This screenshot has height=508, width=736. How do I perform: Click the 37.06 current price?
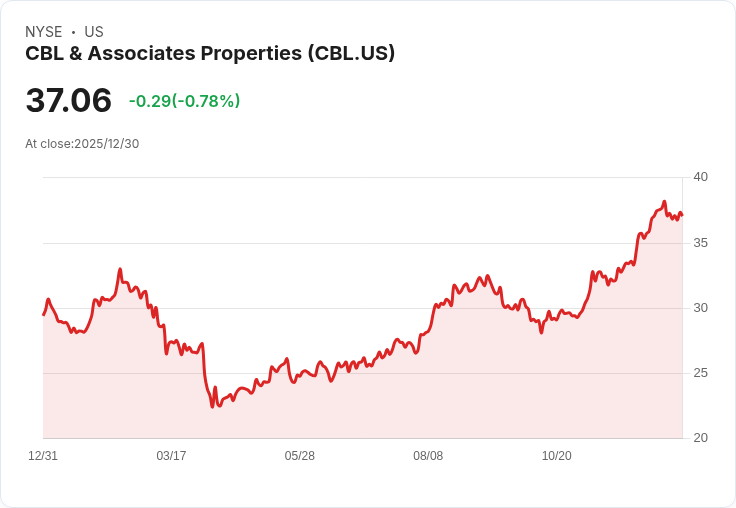(69, 100)
